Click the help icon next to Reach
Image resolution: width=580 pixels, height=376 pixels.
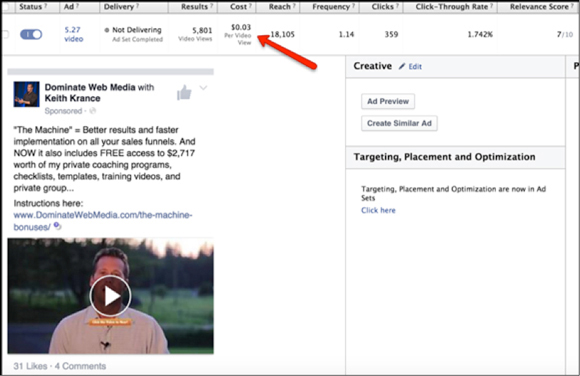pyautogui.click(x=294, y=6)
